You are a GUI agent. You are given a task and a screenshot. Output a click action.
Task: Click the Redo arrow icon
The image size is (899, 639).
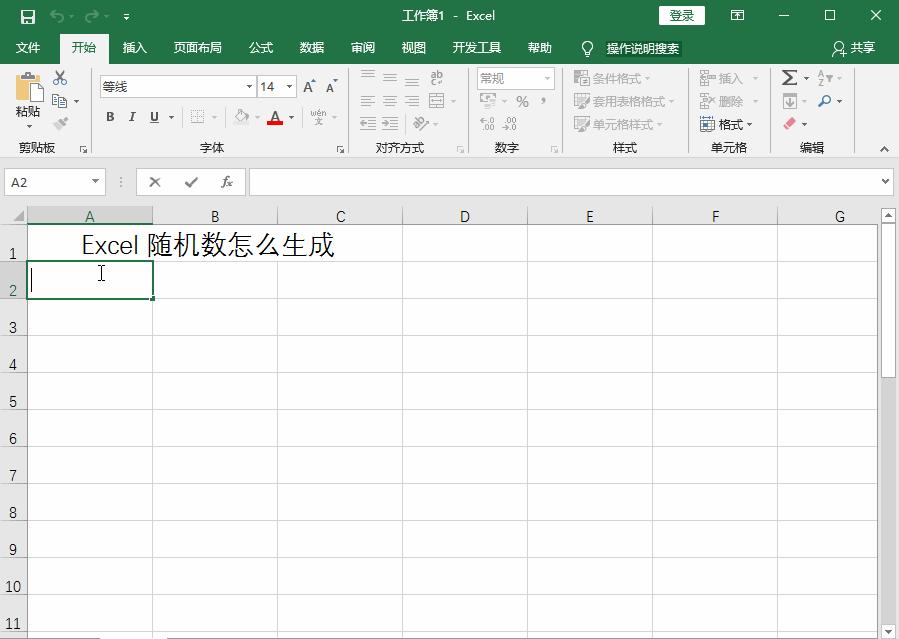(92, 17)
